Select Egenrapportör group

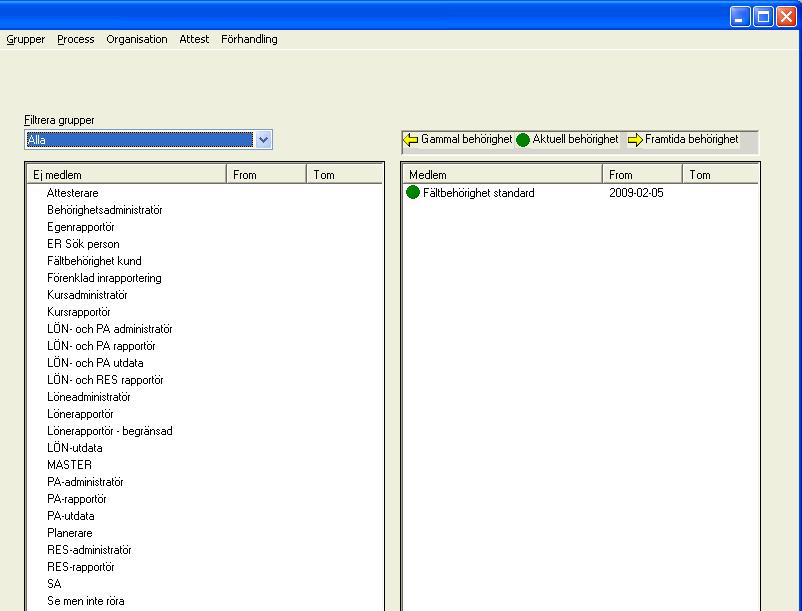81,227
